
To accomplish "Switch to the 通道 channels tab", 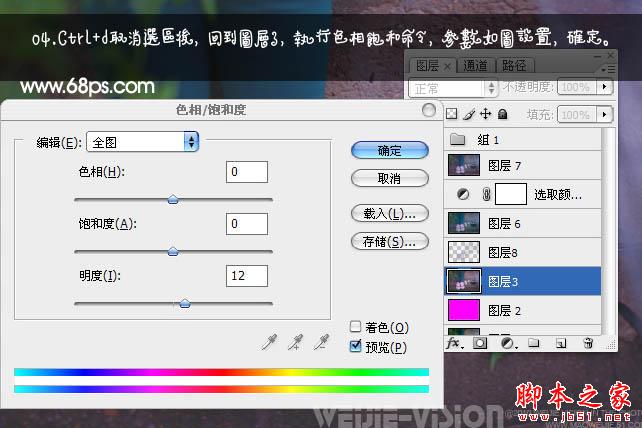I will pos(475,66).
